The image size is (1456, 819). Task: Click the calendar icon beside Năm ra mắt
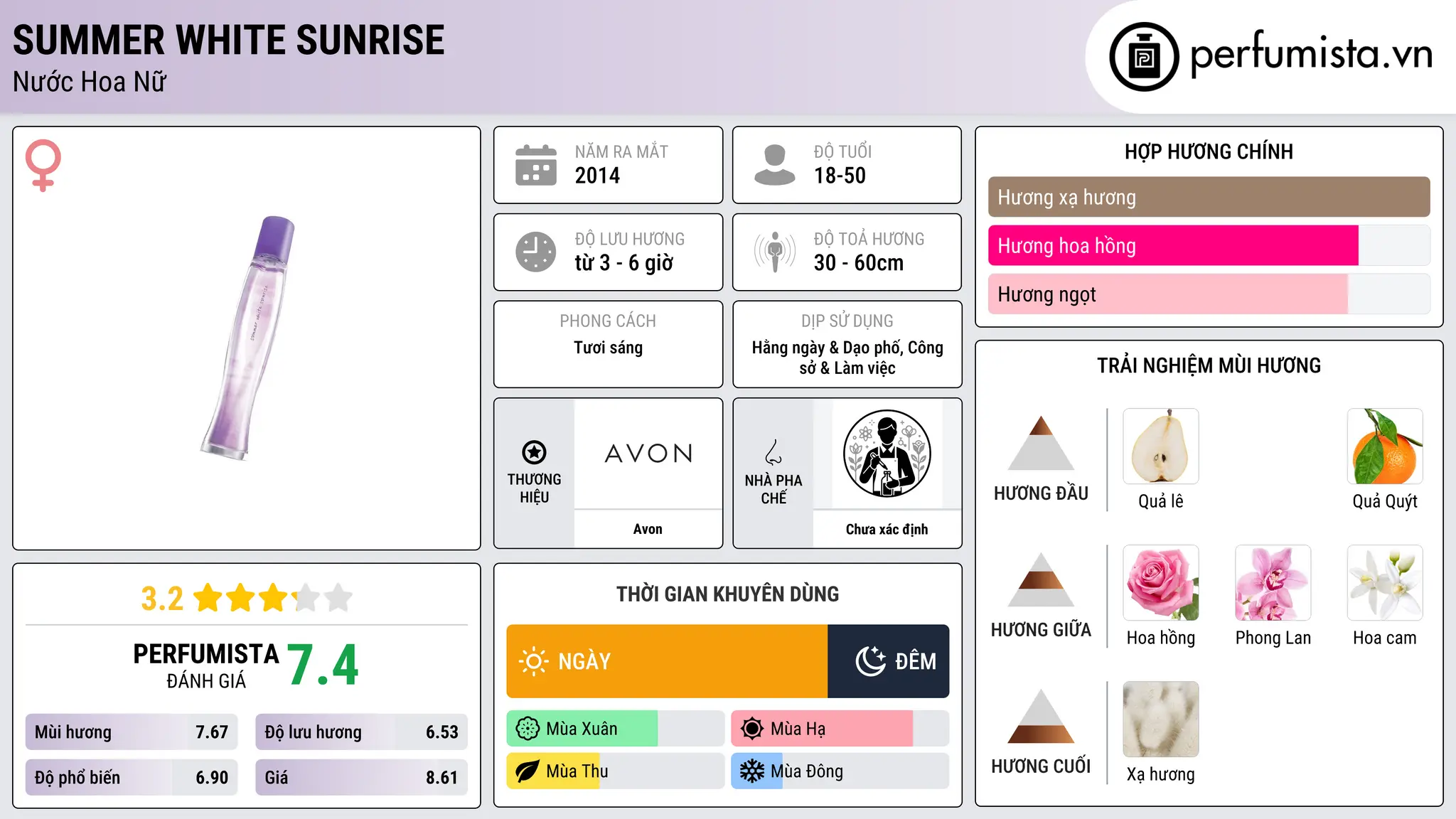point(536,165)
